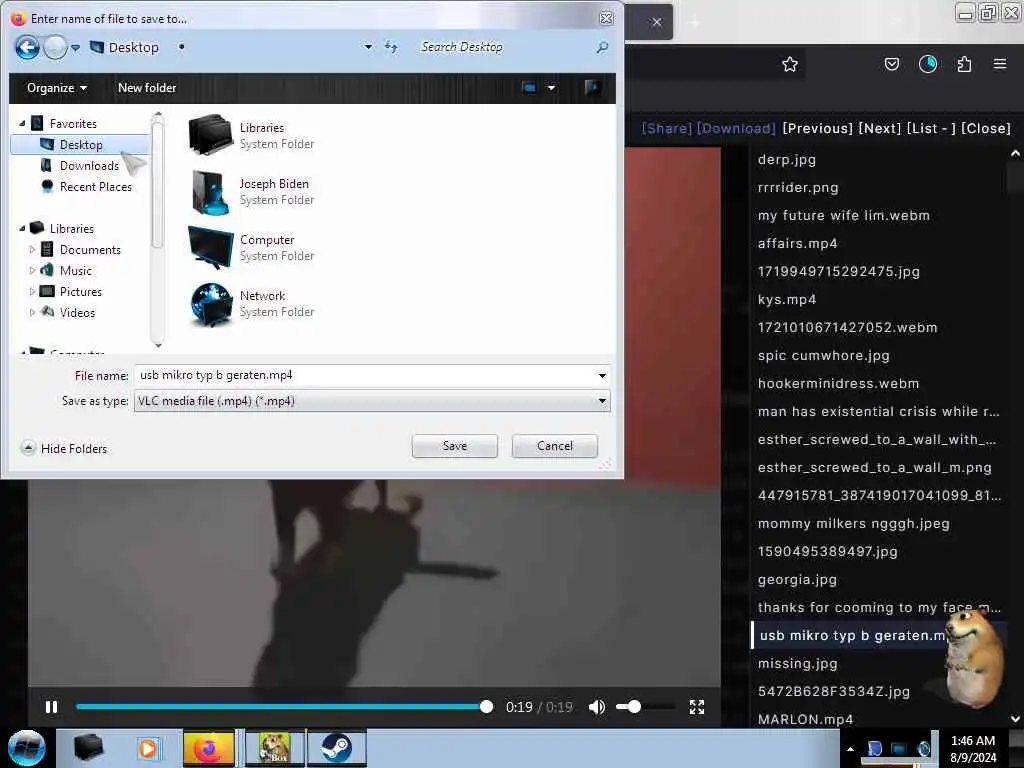Viewport: 1024px width, 768px height.
Task: Select Desktop under Favorites
Action: pos(80,144)
